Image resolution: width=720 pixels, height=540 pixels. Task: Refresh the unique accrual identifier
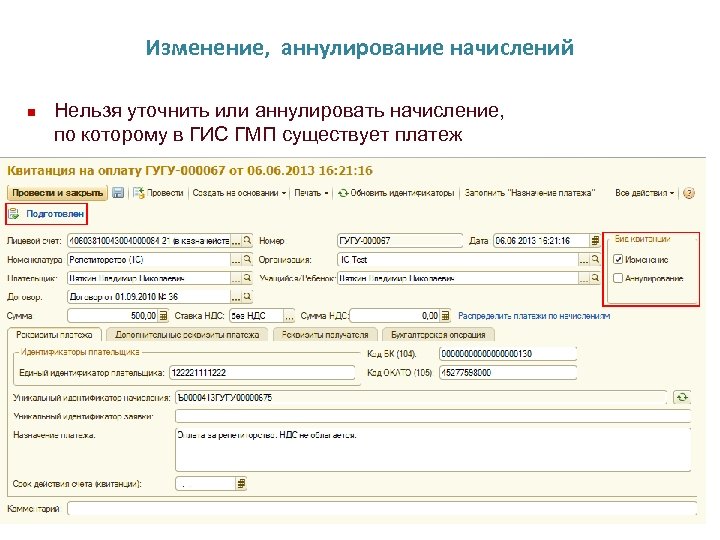pos(682,397)
